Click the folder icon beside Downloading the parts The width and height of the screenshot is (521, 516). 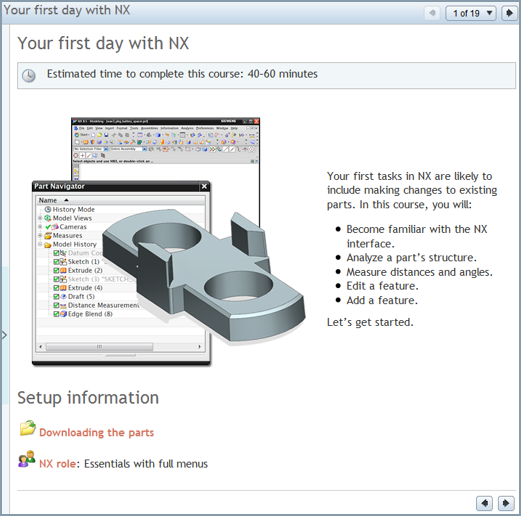tap(28, 428)
